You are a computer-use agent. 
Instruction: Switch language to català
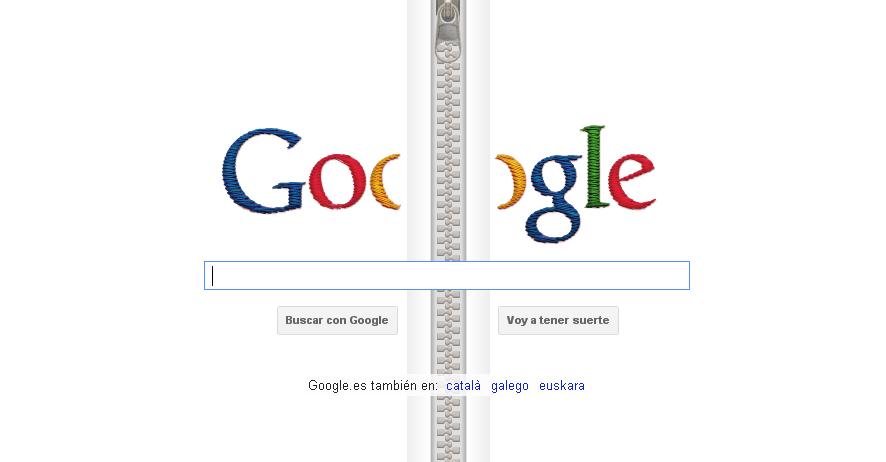pyautogui.click(x=463, y=386)
